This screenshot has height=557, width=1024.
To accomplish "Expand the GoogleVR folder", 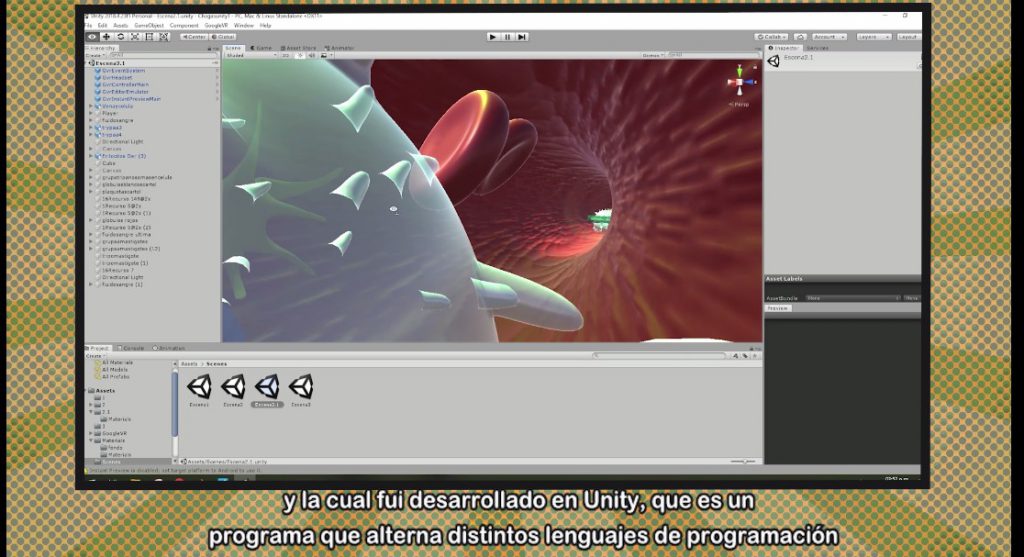I will 91,434.
